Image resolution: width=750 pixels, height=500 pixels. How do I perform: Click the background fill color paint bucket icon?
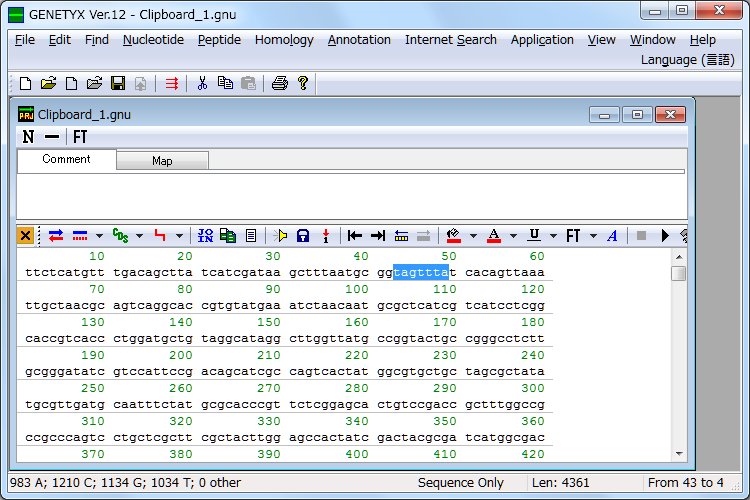tap(453, 235)
